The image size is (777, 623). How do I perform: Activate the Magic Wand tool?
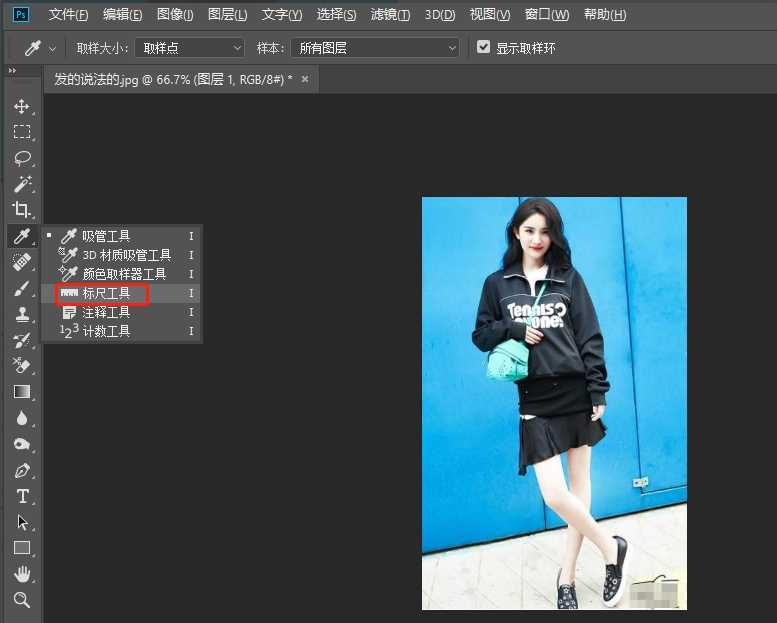click(21, 184)
